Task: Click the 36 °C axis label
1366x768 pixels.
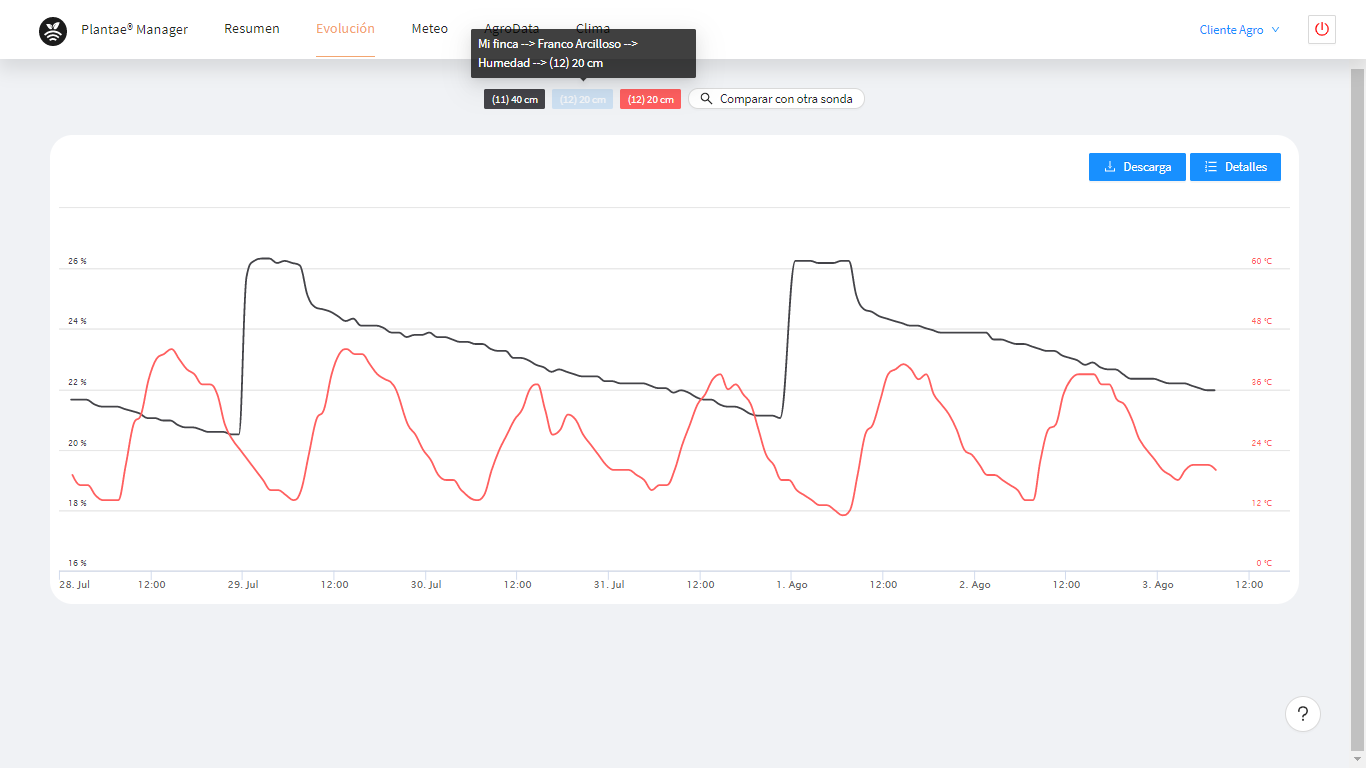Action: (1262, 382)
